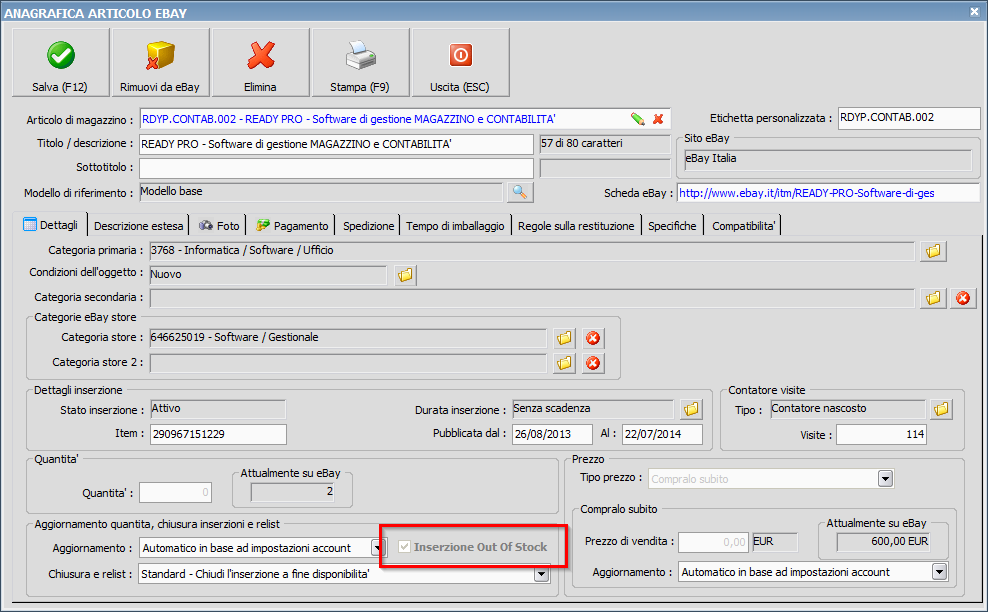Browse folder for Categoria store 2

[565, 363]
